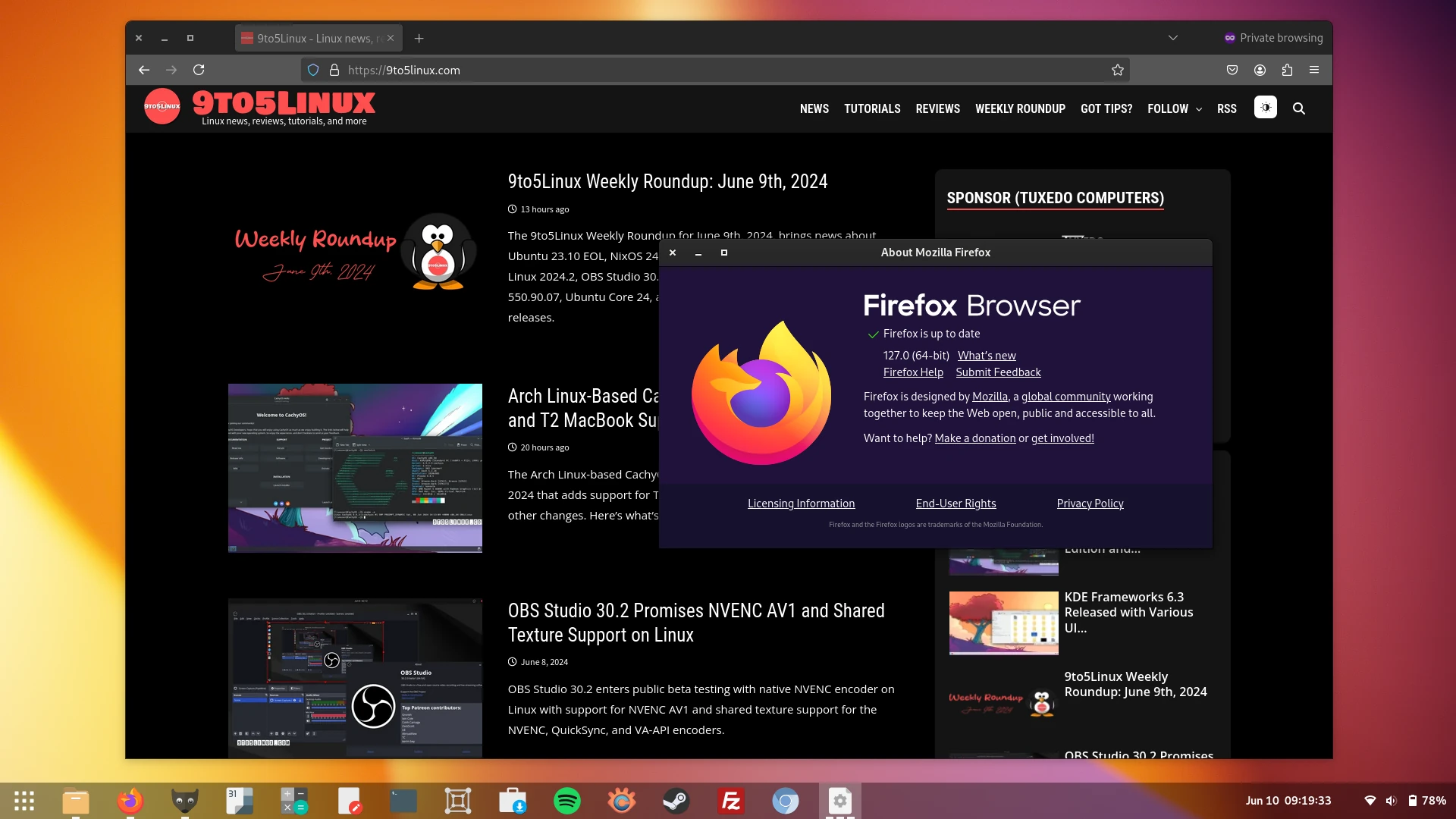Click the get involved! link
The width and height of the screenshot is (1456, 819).
pos(1062,438)
